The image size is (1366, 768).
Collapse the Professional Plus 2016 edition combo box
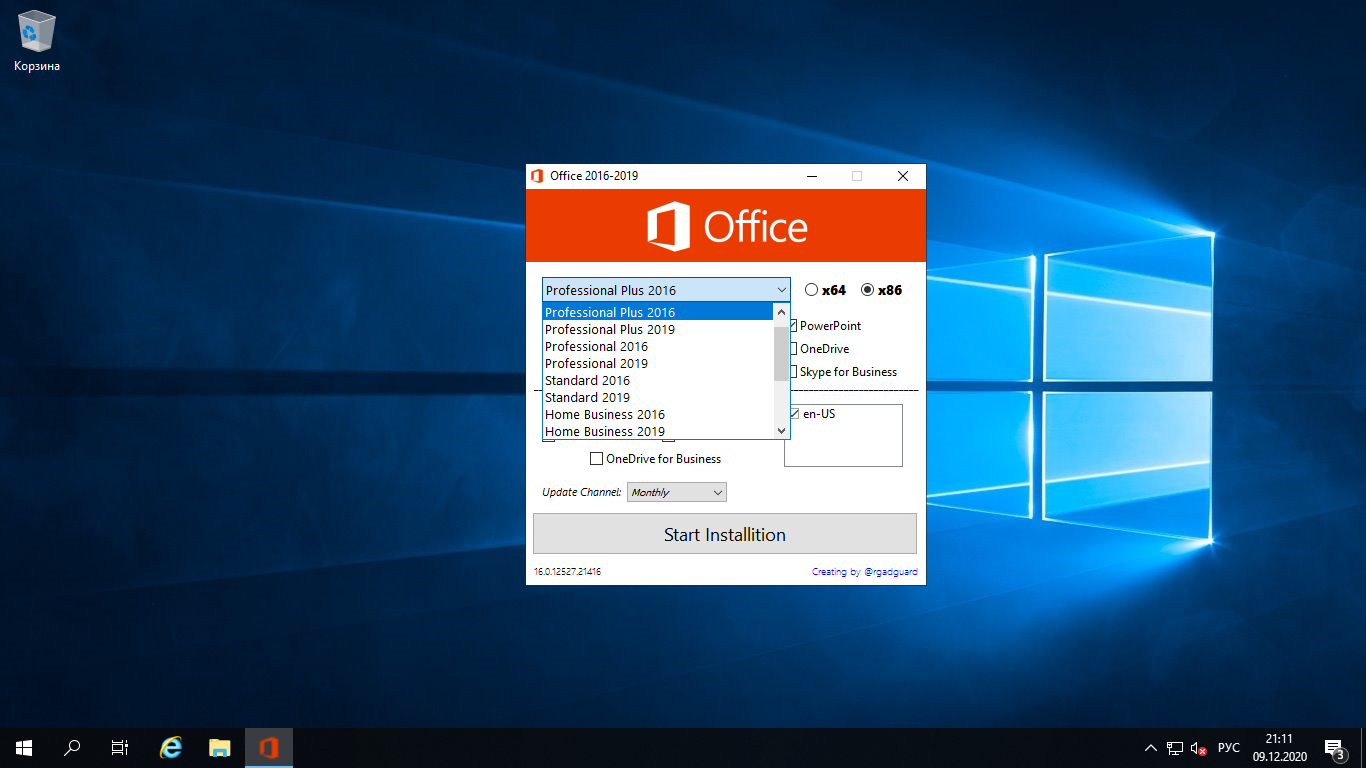point(666,290)
